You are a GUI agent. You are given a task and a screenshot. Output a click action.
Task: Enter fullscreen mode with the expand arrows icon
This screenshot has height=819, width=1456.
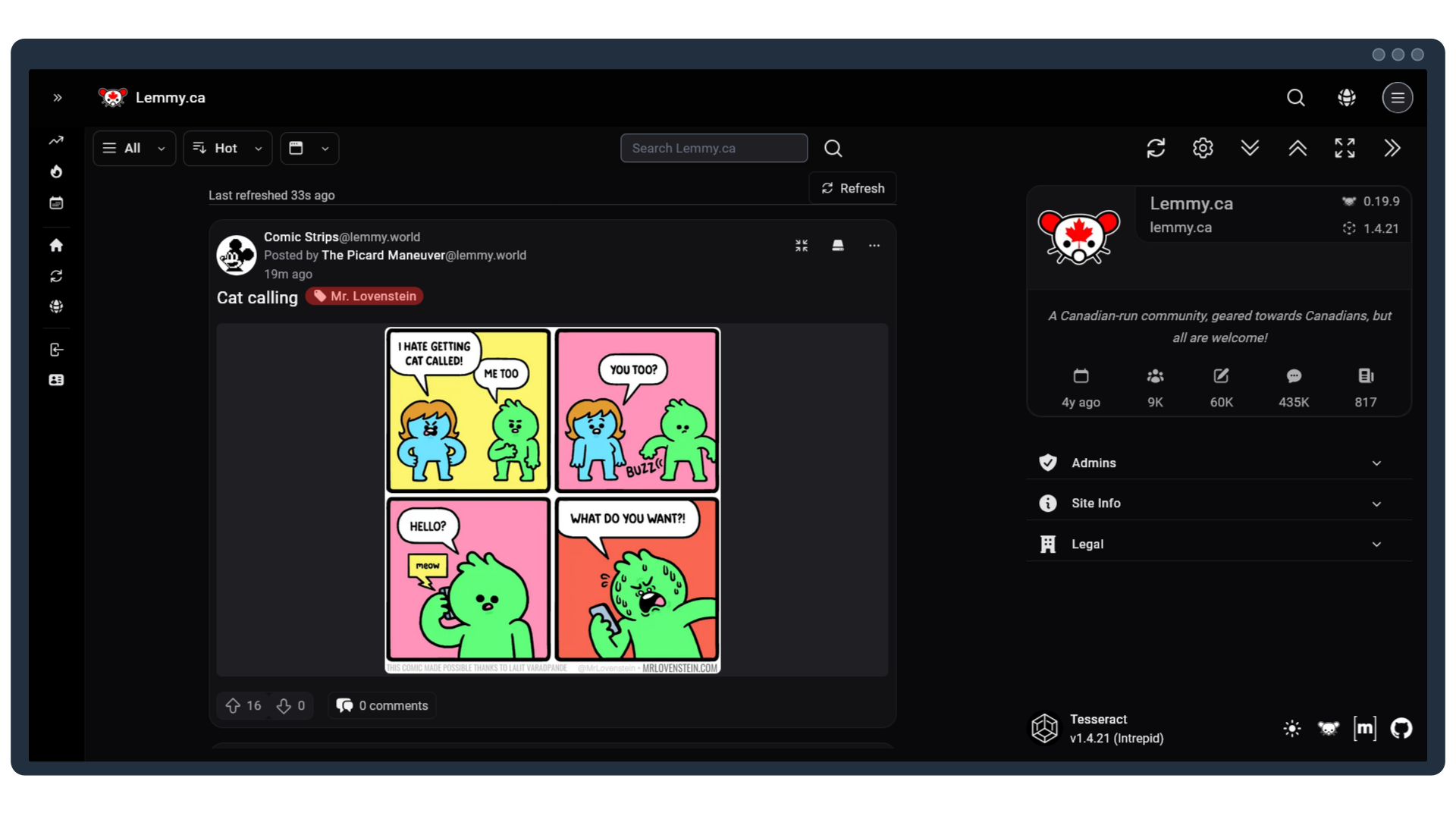pyautogui.click(x=1345, y=148)
